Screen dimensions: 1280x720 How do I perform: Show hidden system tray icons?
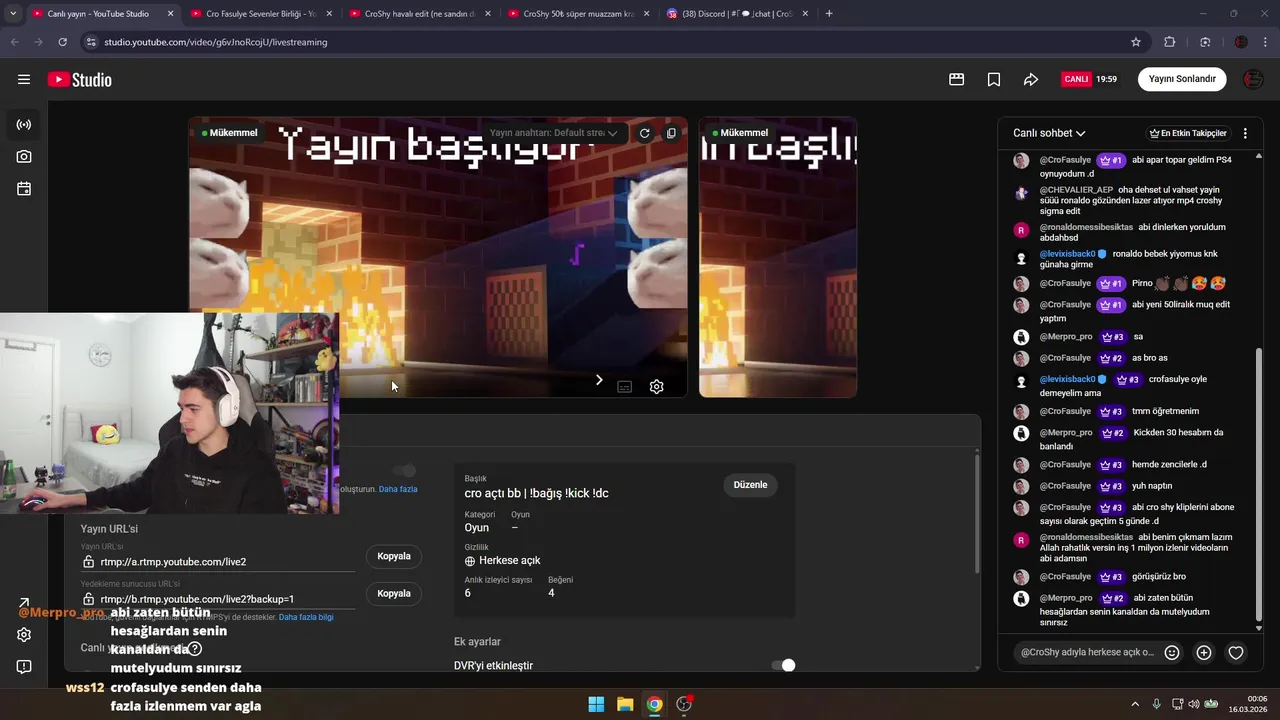[x=1135, y=704]
